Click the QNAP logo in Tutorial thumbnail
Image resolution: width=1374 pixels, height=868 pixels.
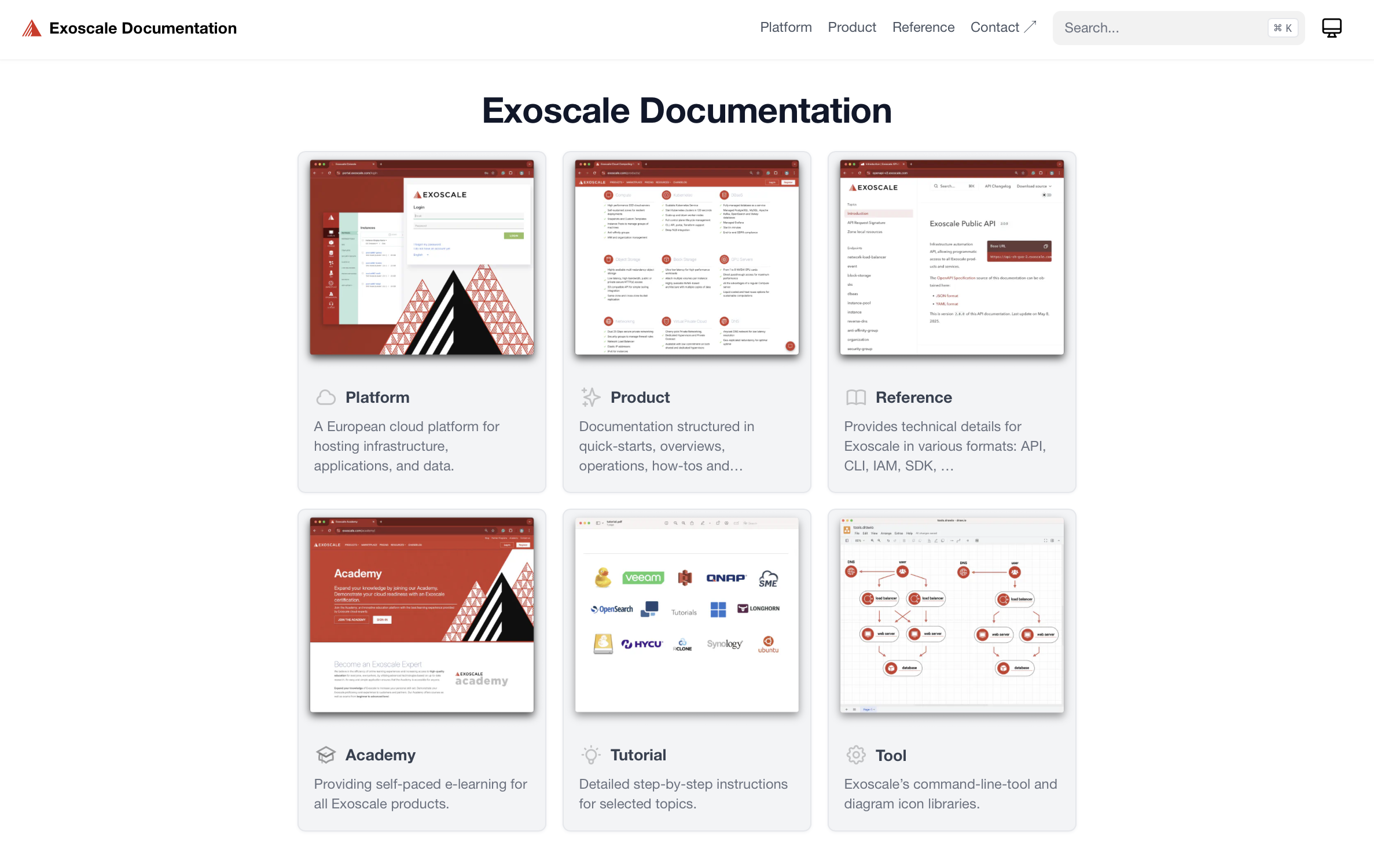(726, 578)
